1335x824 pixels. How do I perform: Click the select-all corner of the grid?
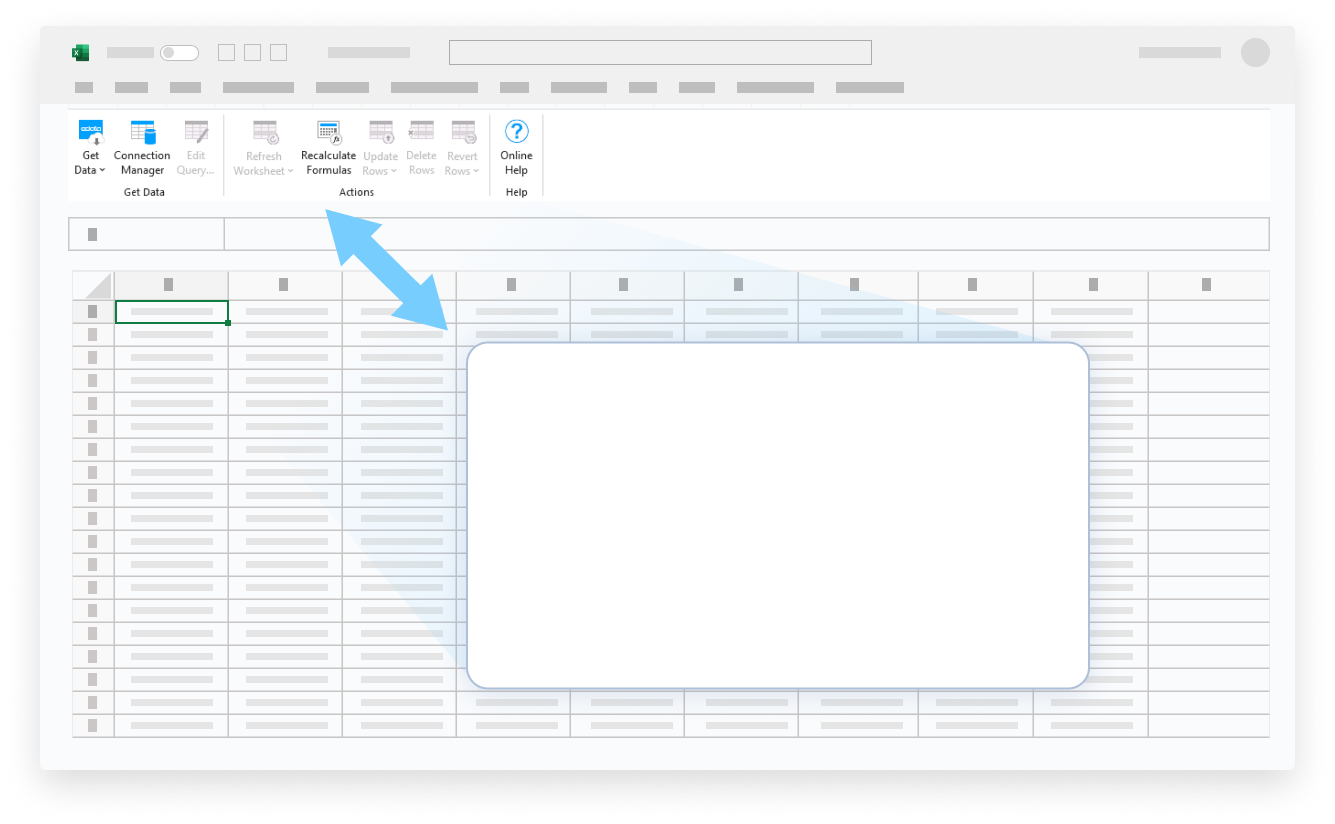tap(93, 285)
